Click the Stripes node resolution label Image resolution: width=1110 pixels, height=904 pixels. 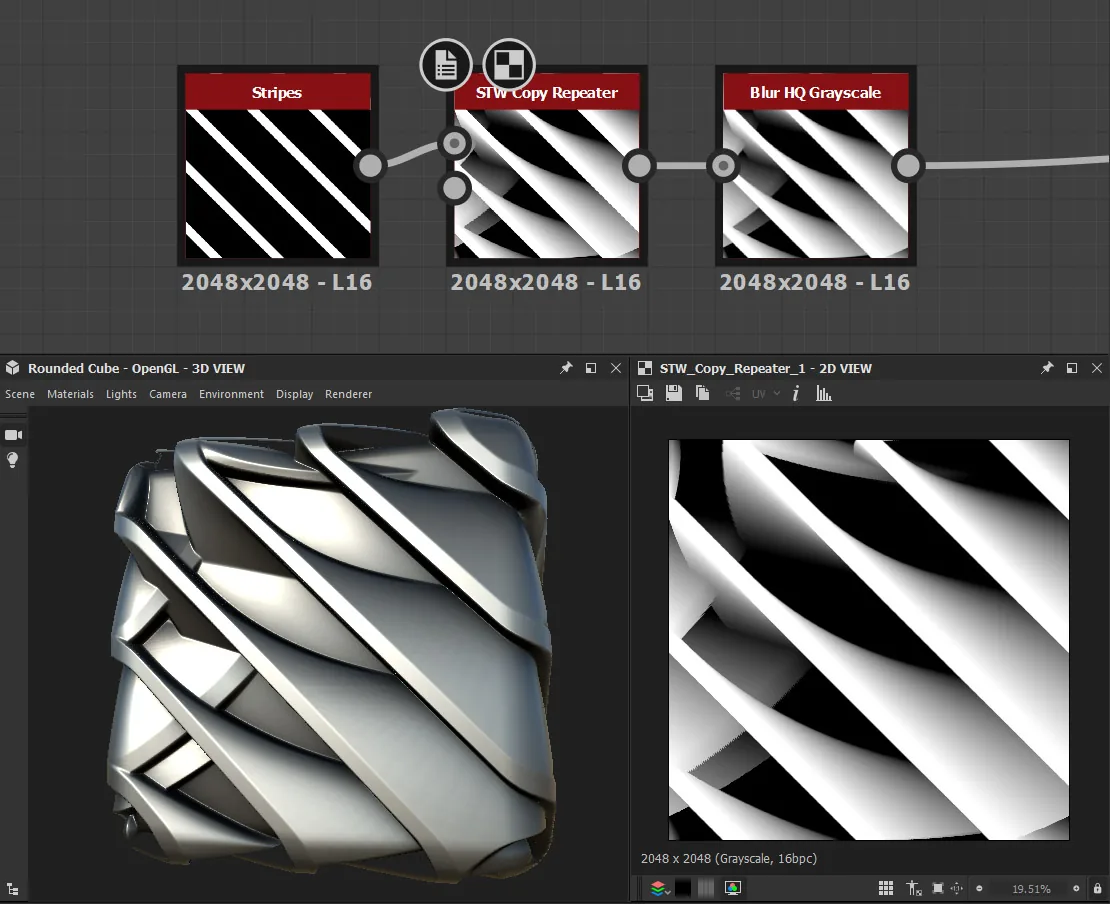coord(277,282)
